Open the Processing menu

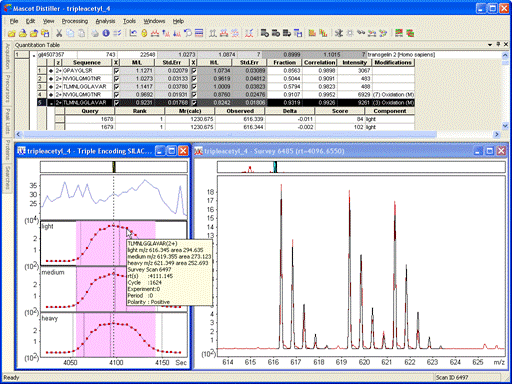tap(75, 21)
